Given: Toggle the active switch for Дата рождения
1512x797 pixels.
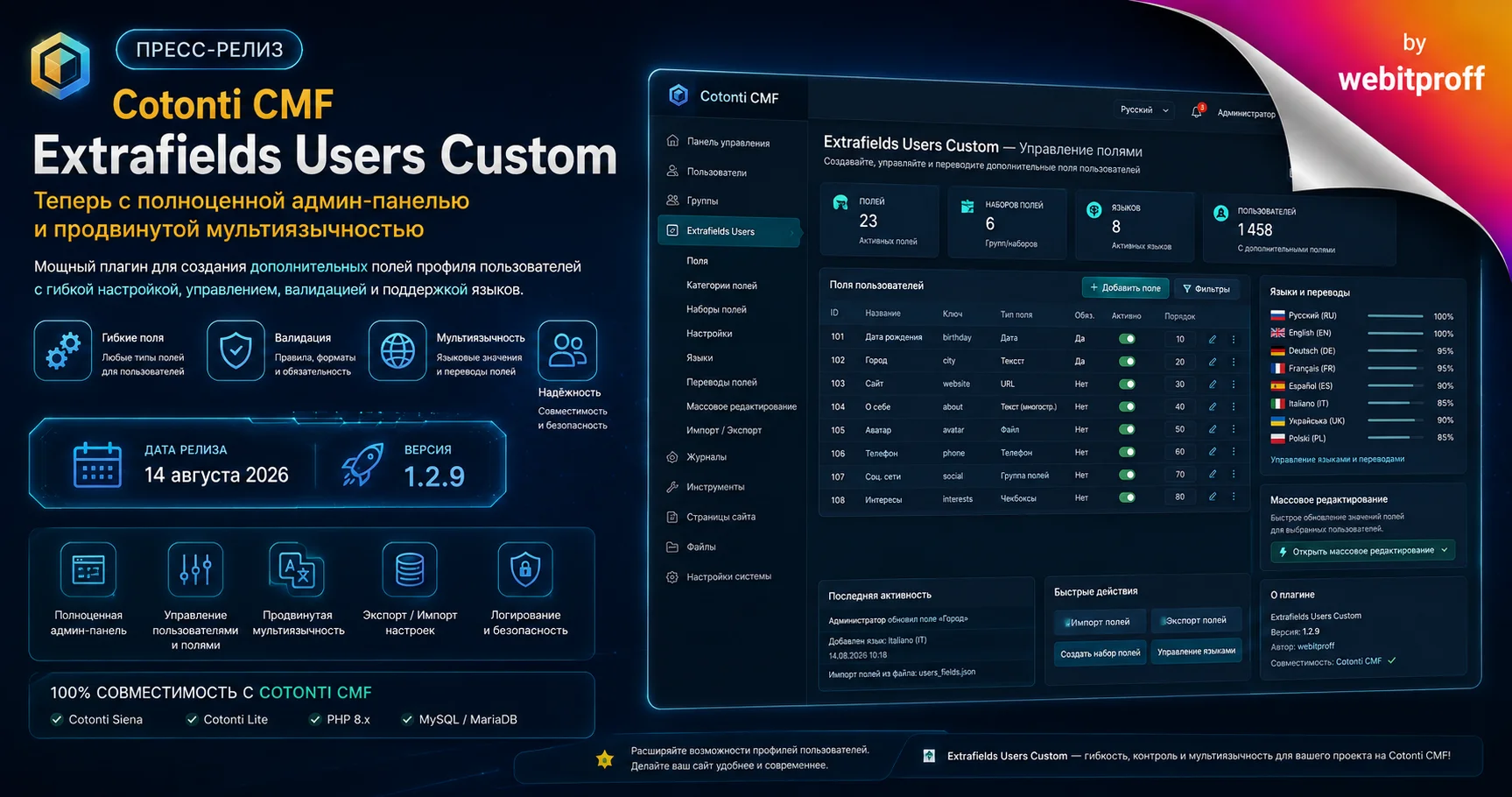Looking at the screenshot, I should point(1127,339).
